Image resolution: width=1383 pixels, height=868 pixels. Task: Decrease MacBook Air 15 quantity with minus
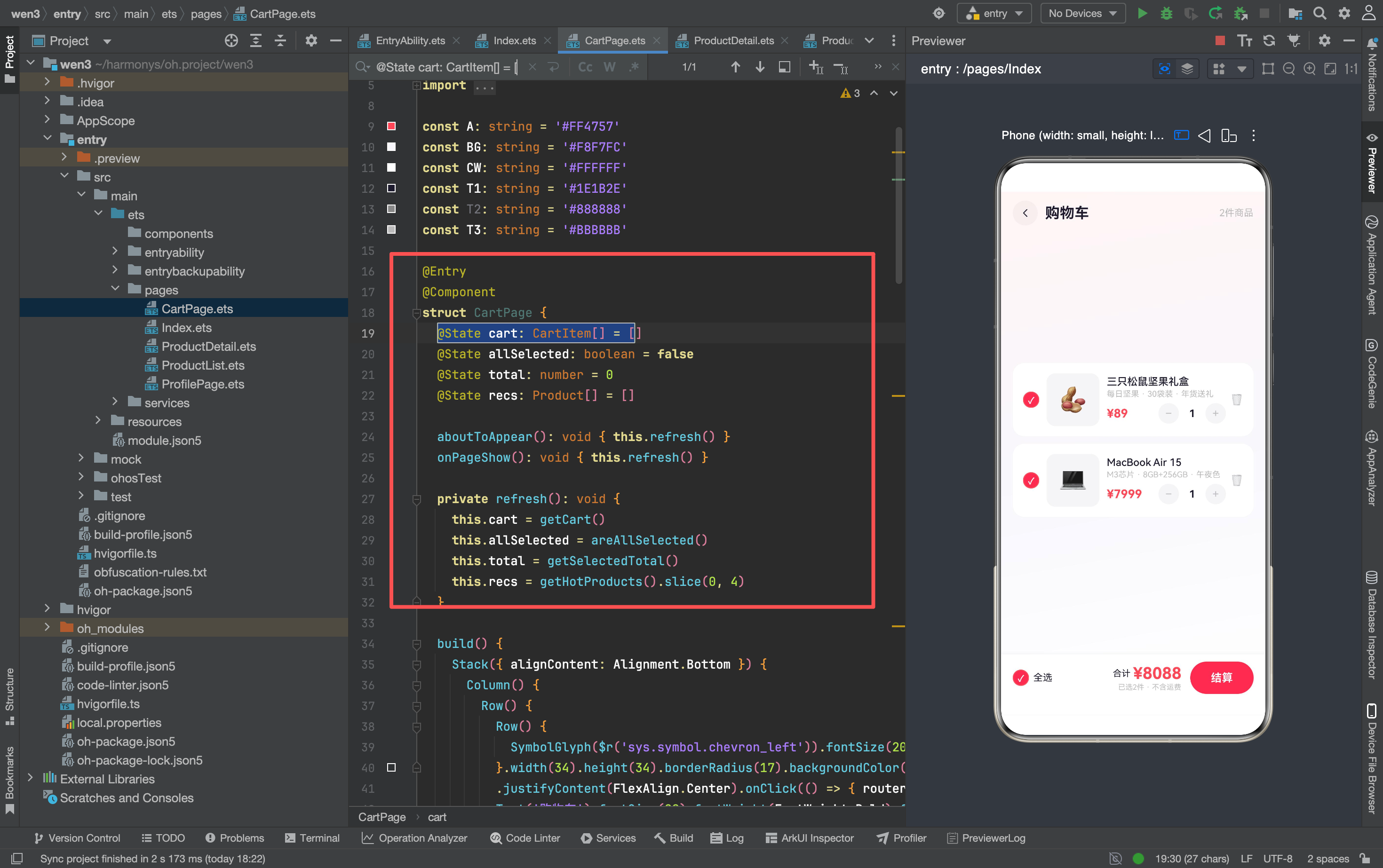click(1168, 494)
